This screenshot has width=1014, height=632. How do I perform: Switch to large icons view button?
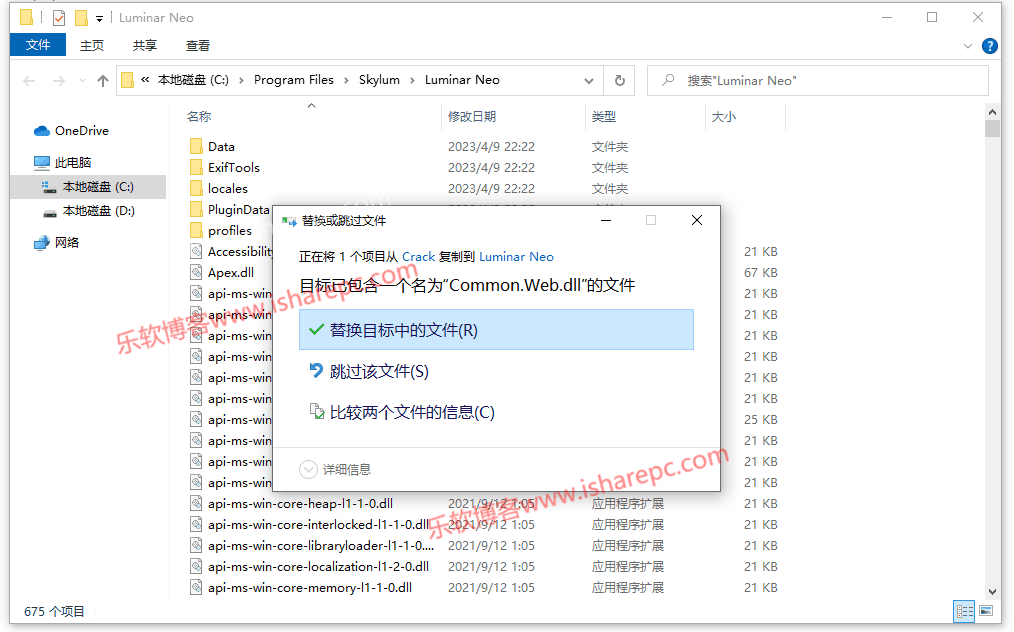tap(986, 611)
